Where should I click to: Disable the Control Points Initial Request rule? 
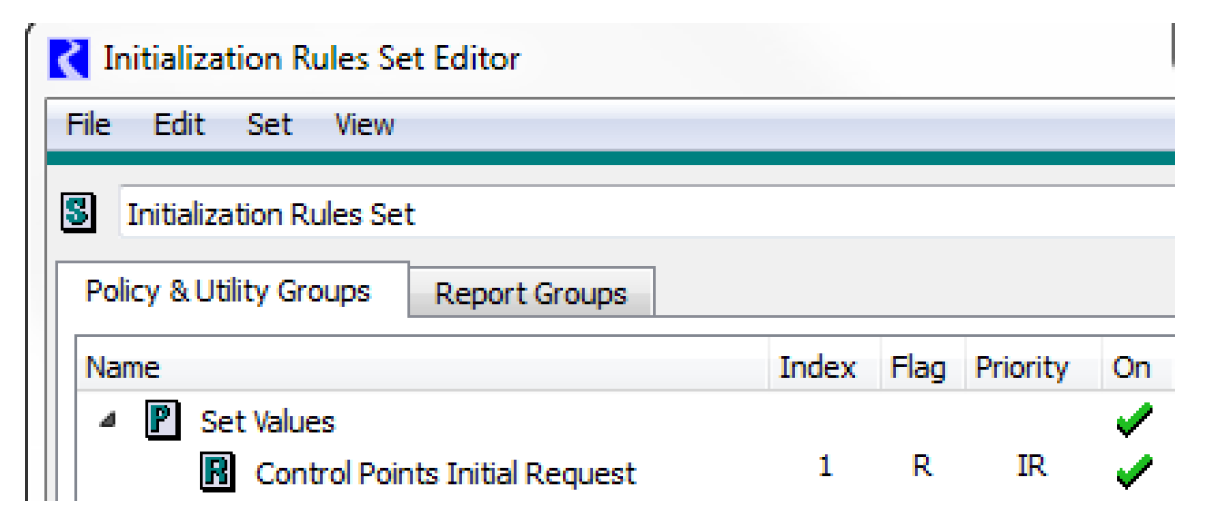click(1133, 469)
